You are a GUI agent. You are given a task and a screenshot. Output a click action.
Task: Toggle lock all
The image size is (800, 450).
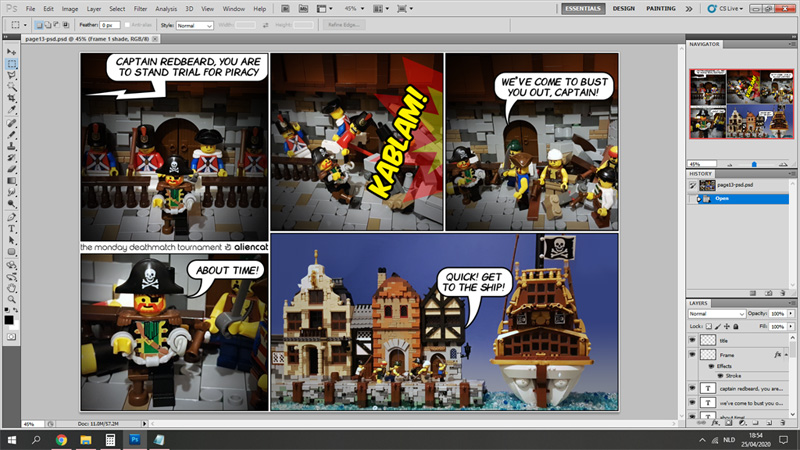pos(736,327)
